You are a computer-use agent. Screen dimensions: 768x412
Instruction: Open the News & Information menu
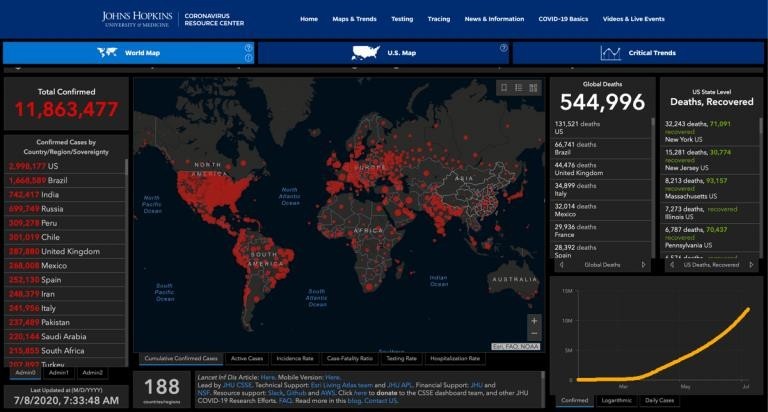tap(494, 19)
